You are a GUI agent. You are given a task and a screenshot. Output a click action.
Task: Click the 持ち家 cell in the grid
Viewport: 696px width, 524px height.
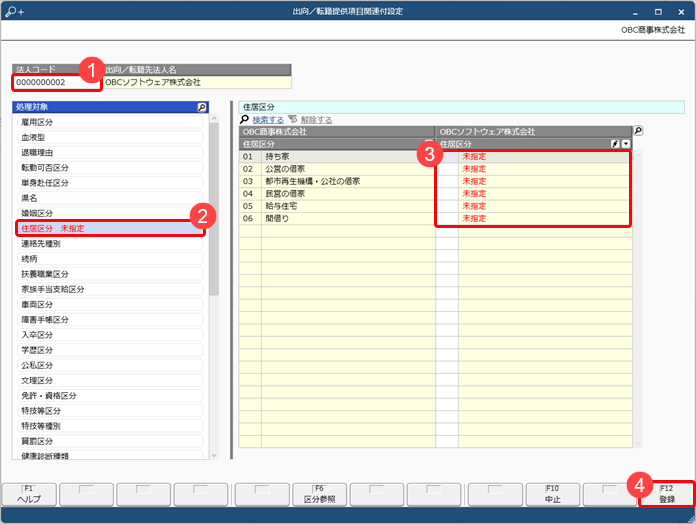pyautogui.click(x=348, y=156)
